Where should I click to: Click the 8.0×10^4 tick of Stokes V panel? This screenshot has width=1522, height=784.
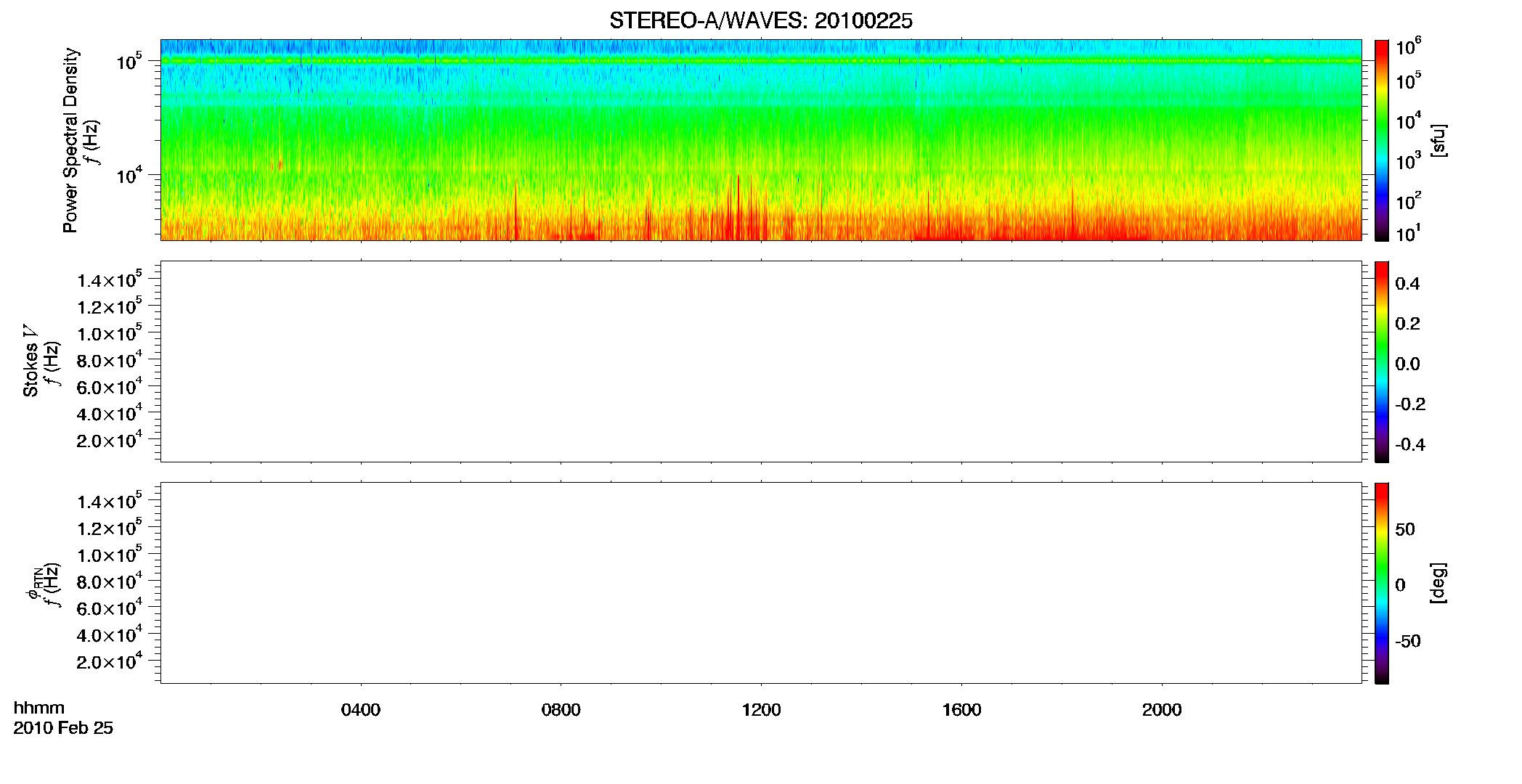[110, 359]
